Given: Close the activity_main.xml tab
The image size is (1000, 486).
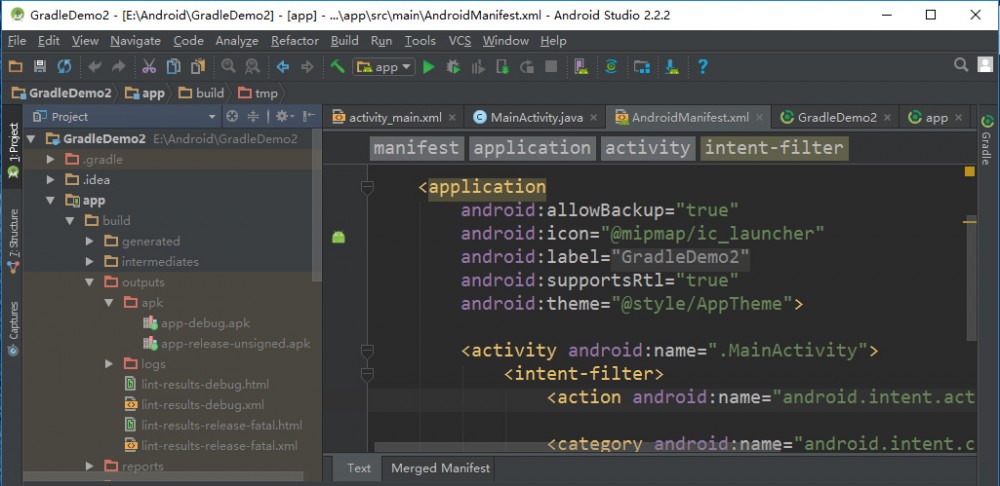Looking at the screenshot, I should [452, 117].
